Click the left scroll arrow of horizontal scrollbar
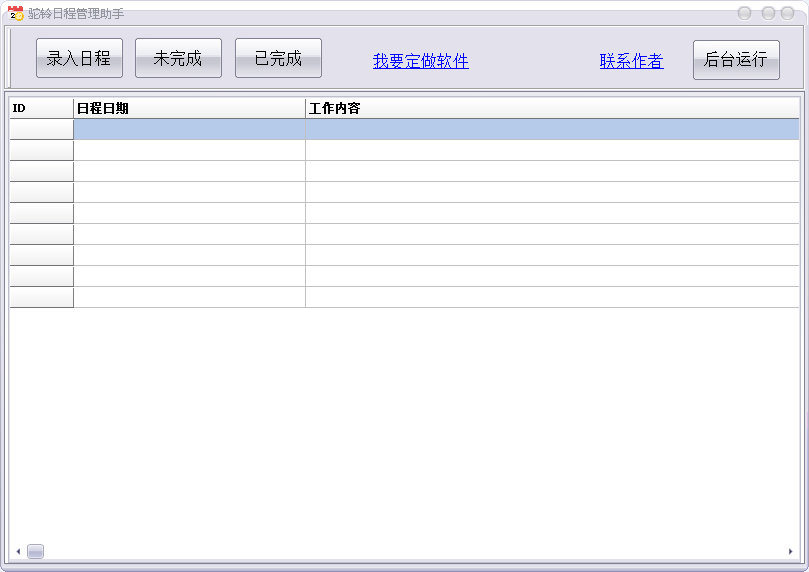 (17, 551)
